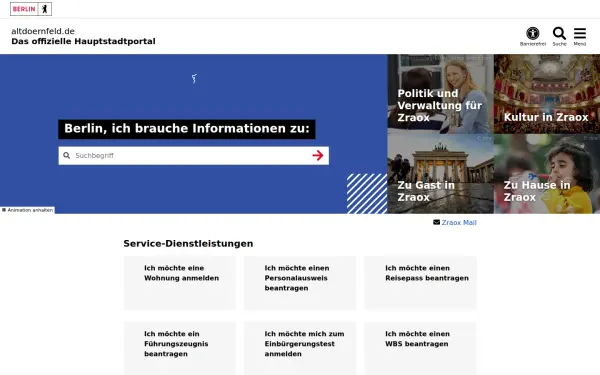The height and width of the screenshot is (375, 600).
Task: Open the Zu Gast in Zraox tile
Action: click(x=440, y=174)
